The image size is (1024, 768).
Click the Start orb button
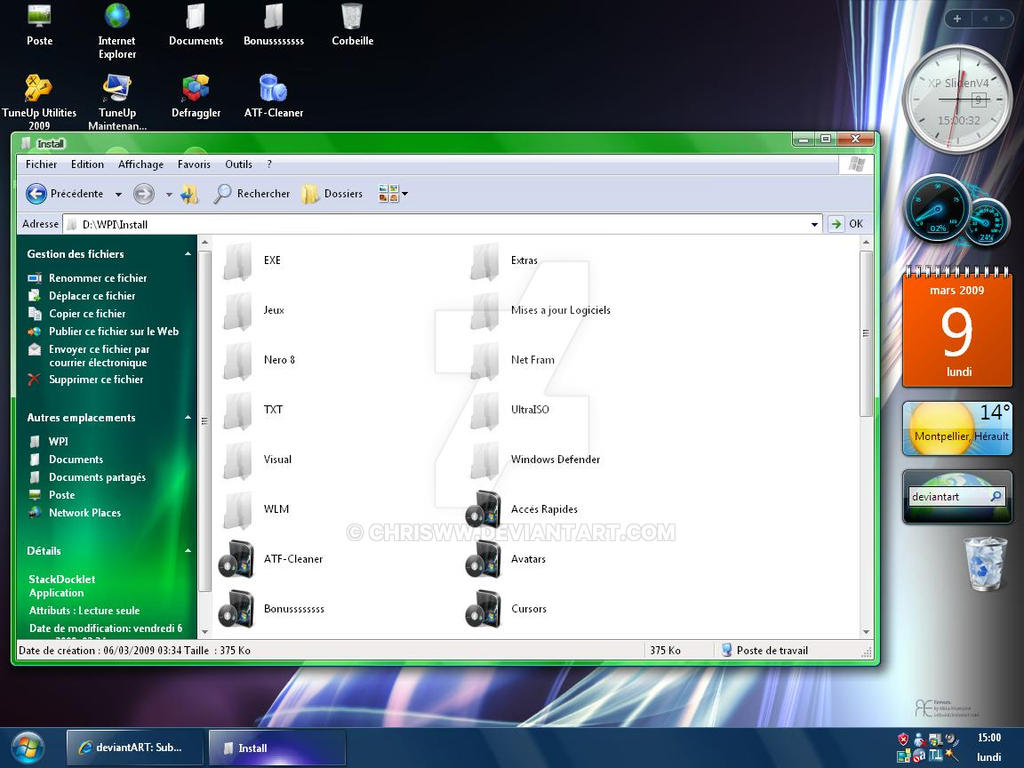point(27,748)
